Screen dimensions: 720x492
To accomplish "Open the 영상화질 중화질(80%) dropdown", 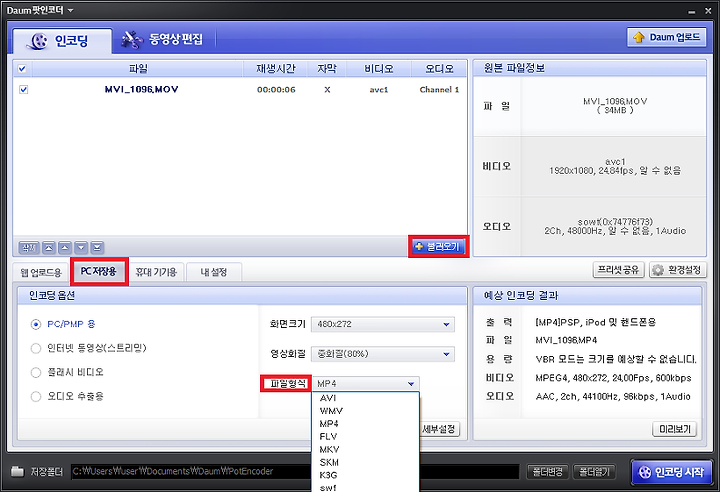I will tap(383, 354).
